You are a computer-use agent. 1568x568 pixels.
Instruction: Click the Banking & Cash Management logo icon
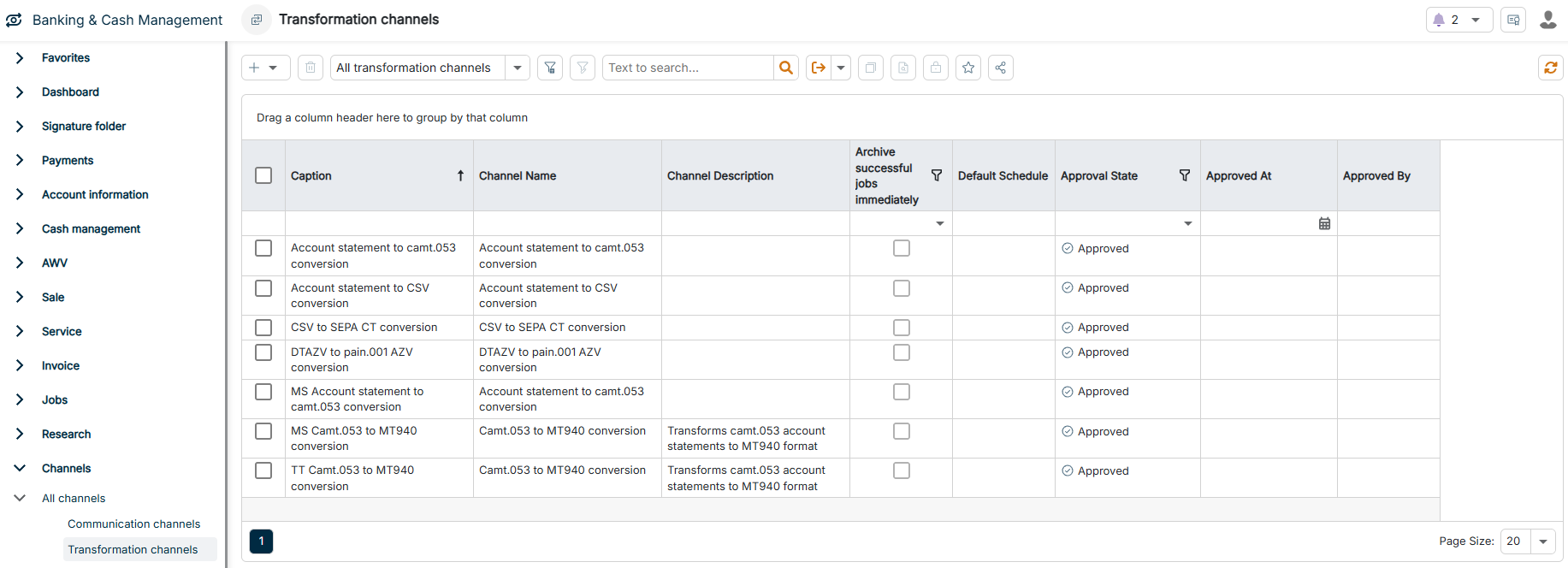14,20
